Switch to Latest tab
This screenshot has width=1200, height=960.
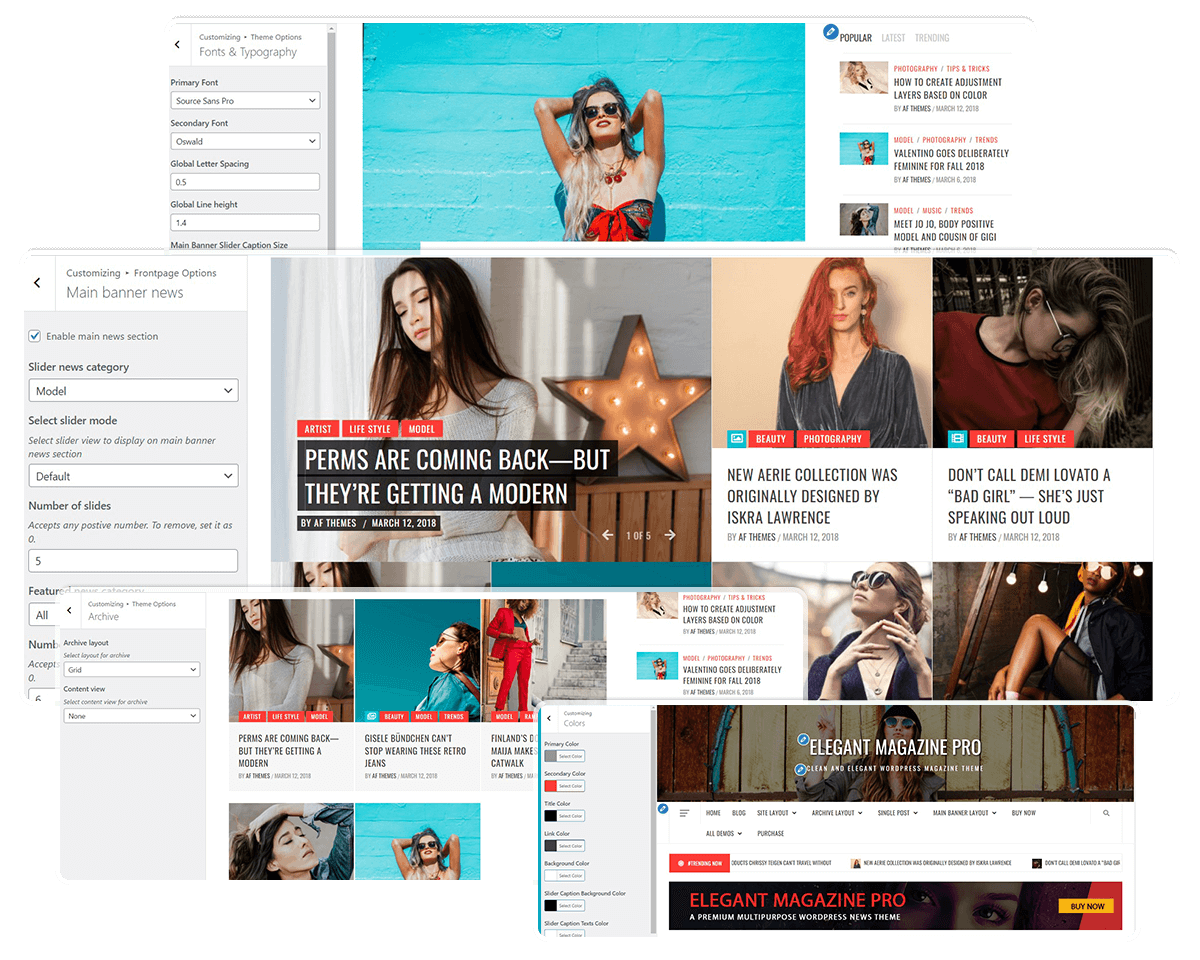pyautogui.click(x=893, y=38)
